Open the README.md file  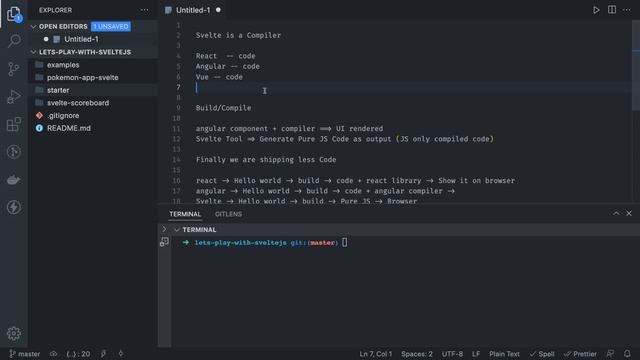69,128
